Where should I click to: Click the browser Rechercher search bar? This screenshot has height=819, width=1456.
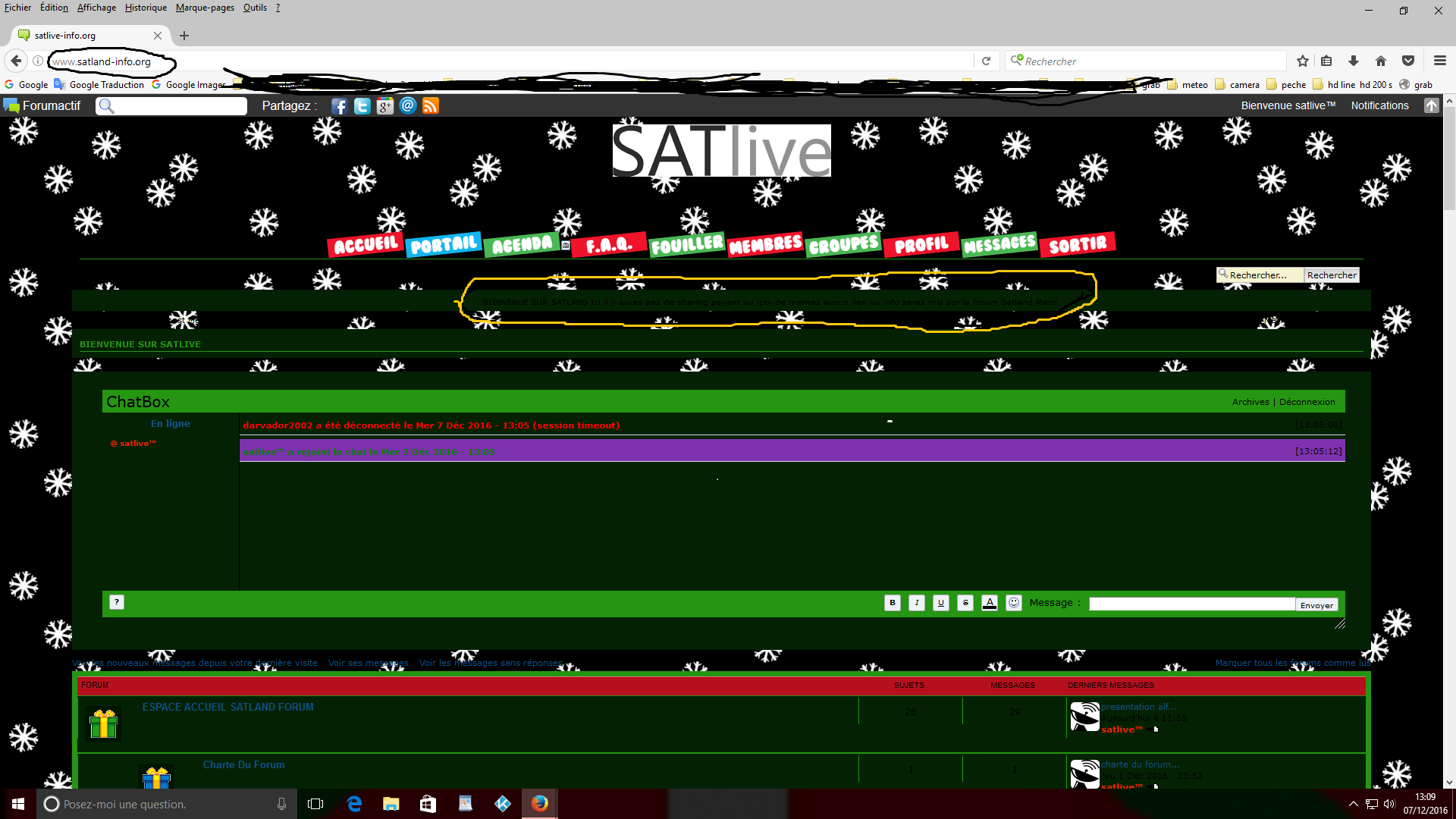[1146, 61]
